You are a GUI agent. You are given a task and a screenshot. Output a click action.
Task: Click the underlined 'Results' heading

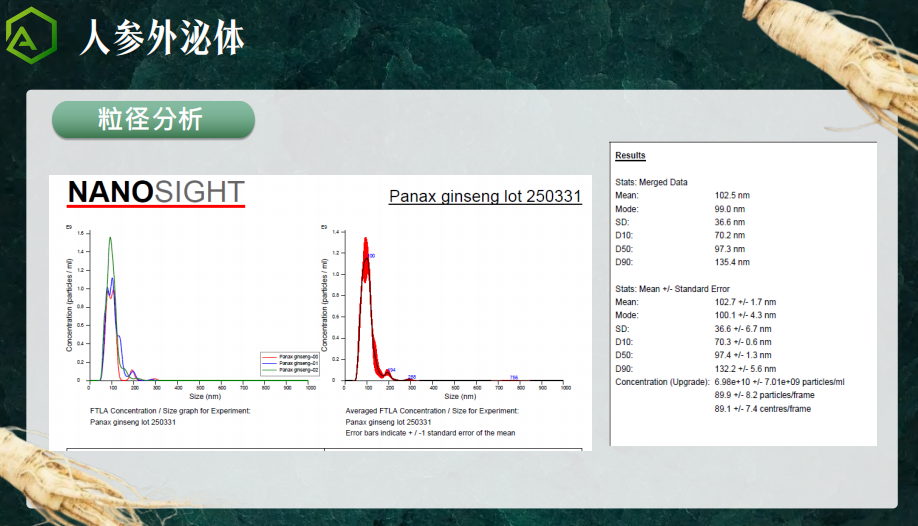coord(630,155)
